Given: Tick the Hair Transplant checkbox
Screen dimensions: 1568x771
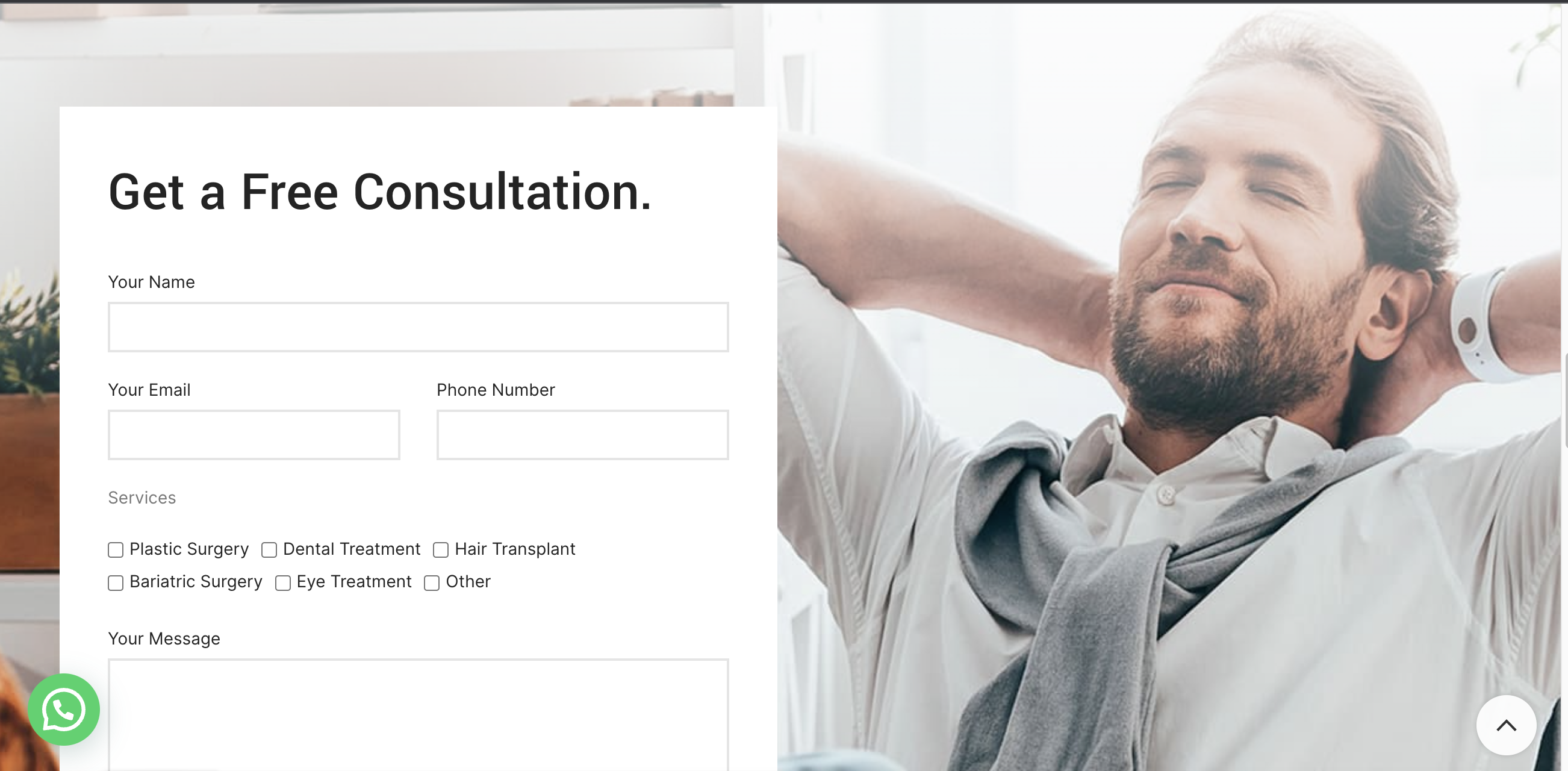Looking at the screenshot, I should (441, 550).
